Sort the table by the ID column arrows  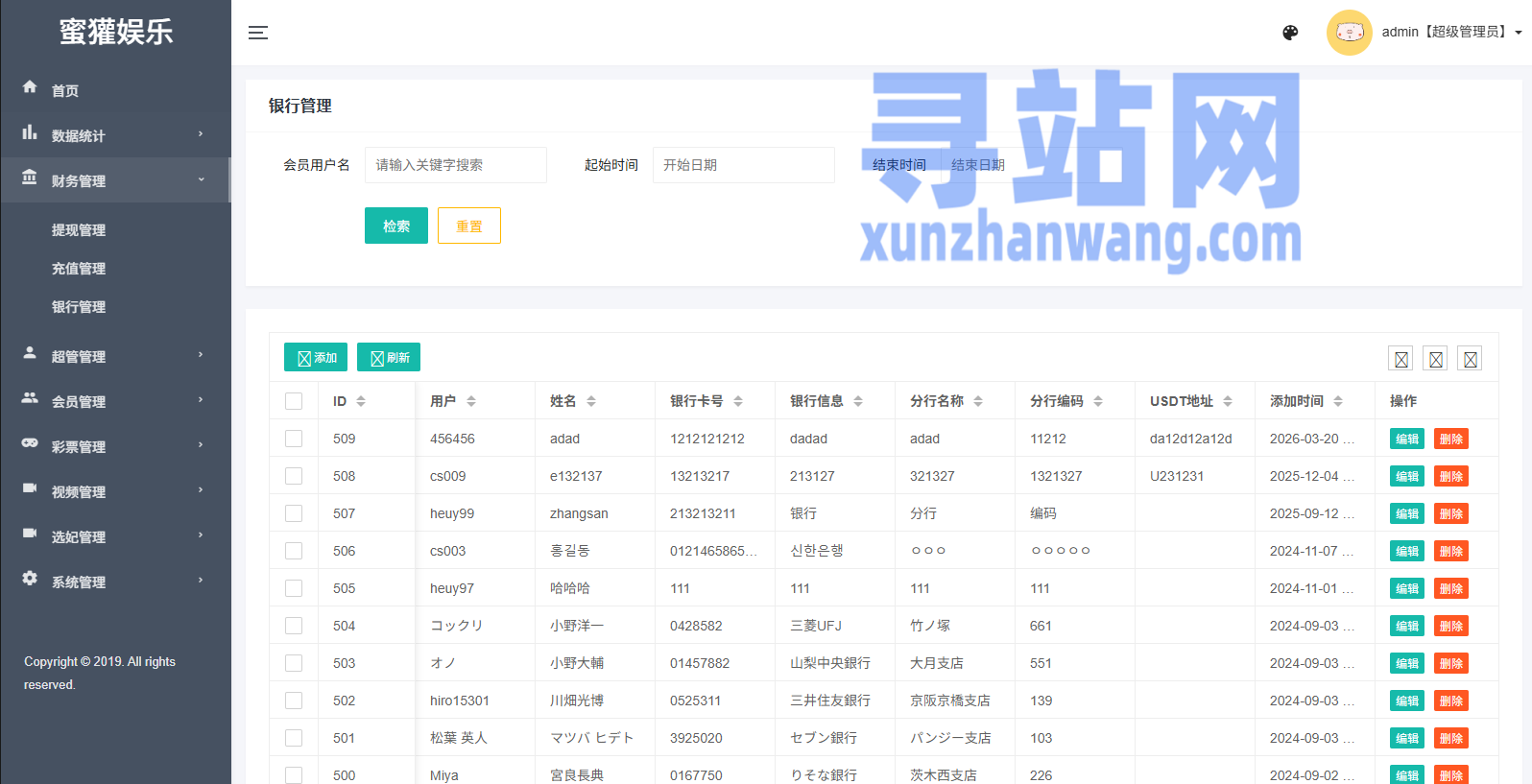click(361, 401)
